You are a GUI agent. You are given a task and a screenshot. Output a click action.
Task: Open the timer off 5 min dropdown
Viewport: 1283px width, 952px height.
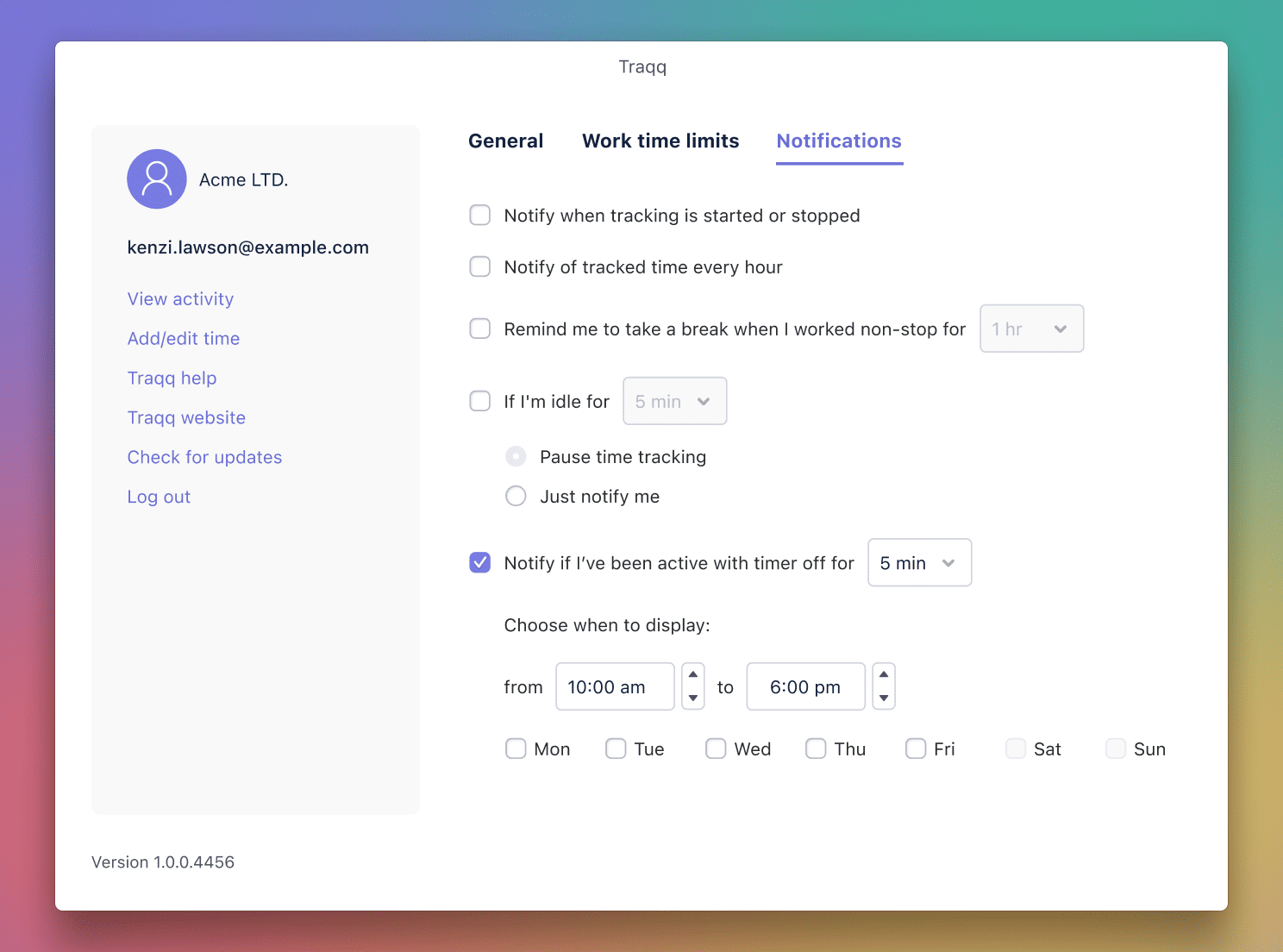(x=920, y=562)
